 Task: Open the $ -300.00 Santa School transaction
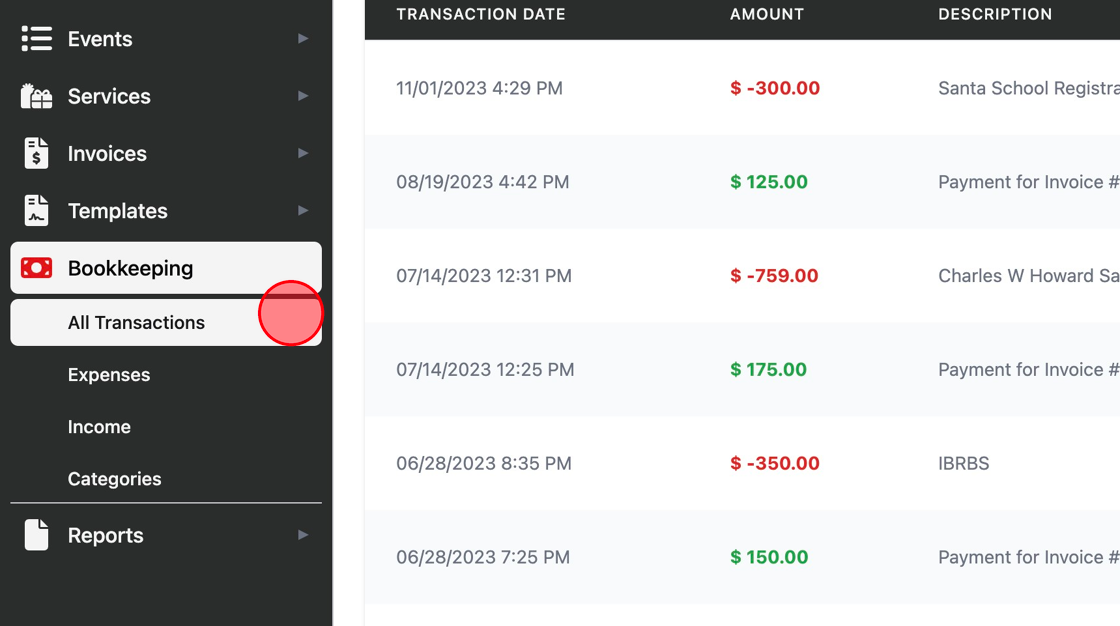(742, 88)
